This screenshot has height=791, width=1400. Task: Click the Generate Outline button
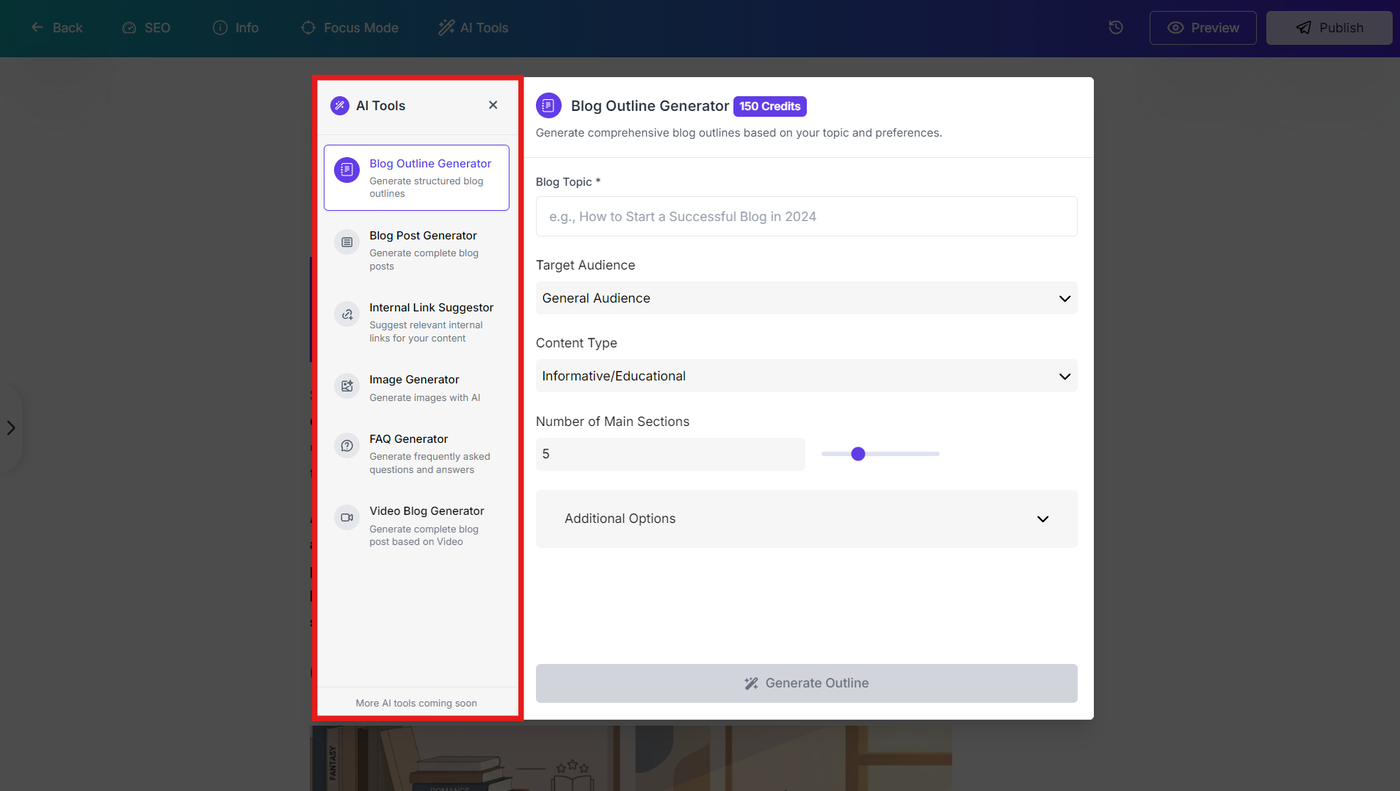tap(806, 683)
